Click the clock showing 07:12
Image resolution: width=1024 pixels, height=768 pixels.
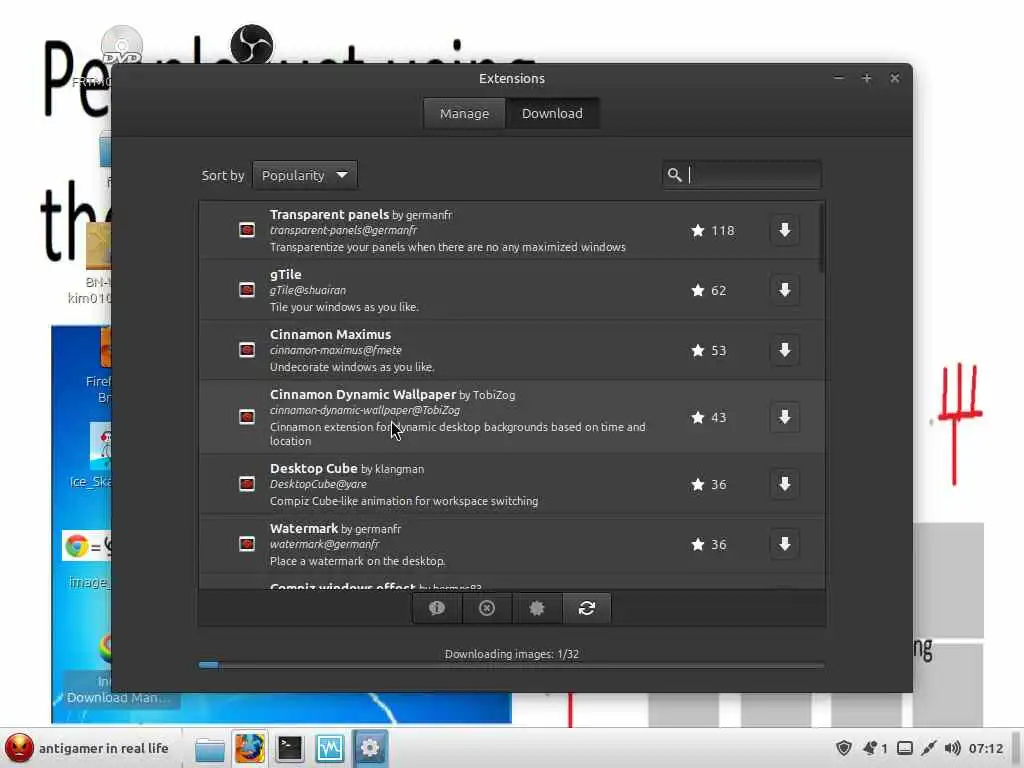point(985,748)
